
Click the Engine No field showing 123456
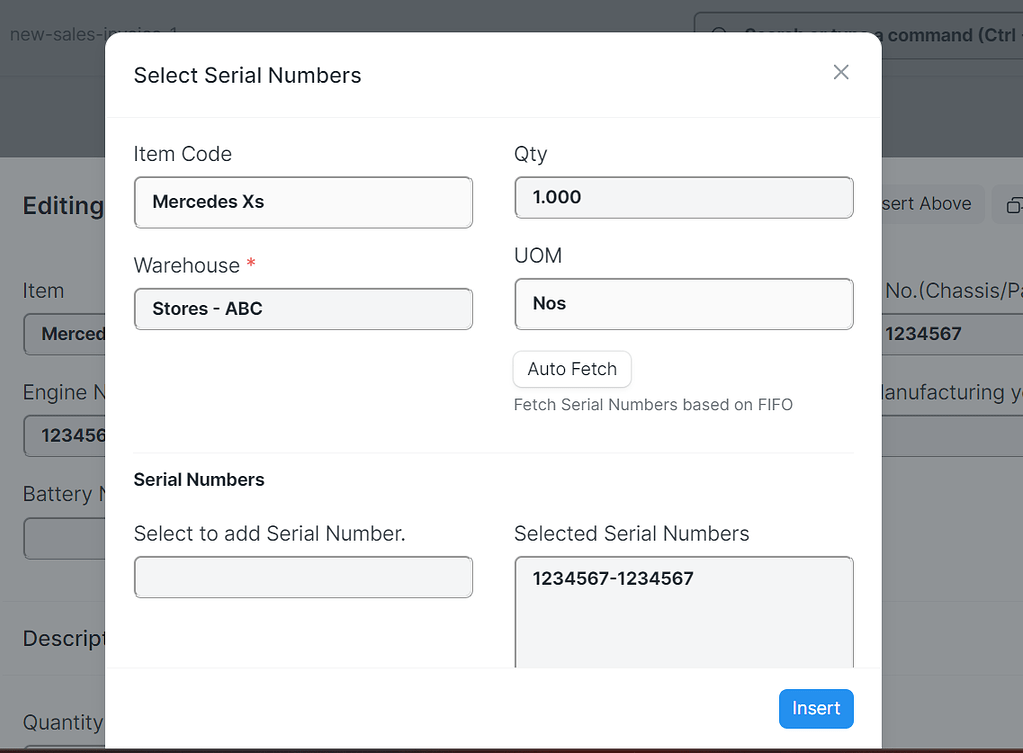pyautogui.click(x=60, y=435)
